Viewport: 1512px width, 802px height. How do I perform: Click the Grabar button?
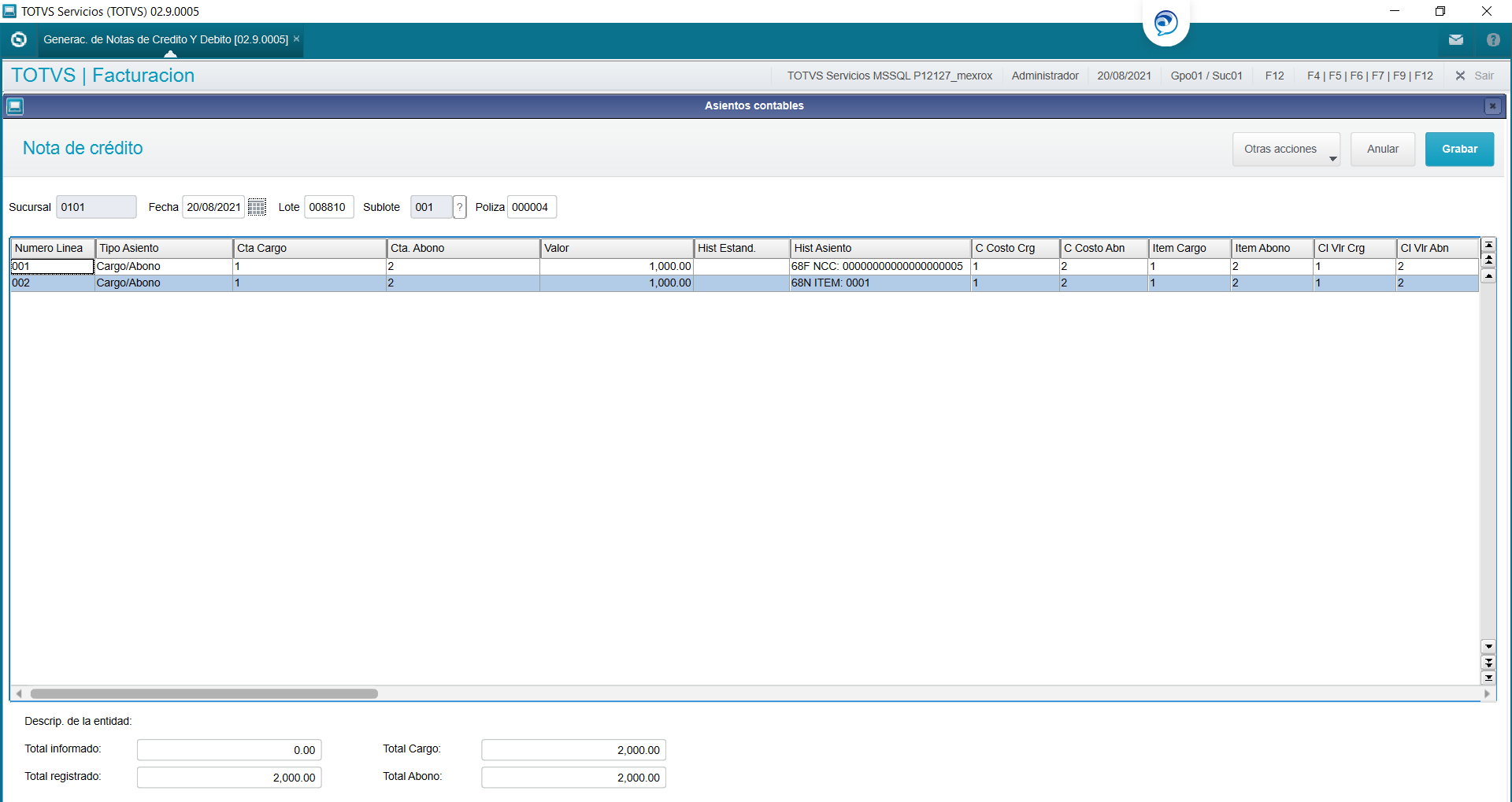(1459, 149)
